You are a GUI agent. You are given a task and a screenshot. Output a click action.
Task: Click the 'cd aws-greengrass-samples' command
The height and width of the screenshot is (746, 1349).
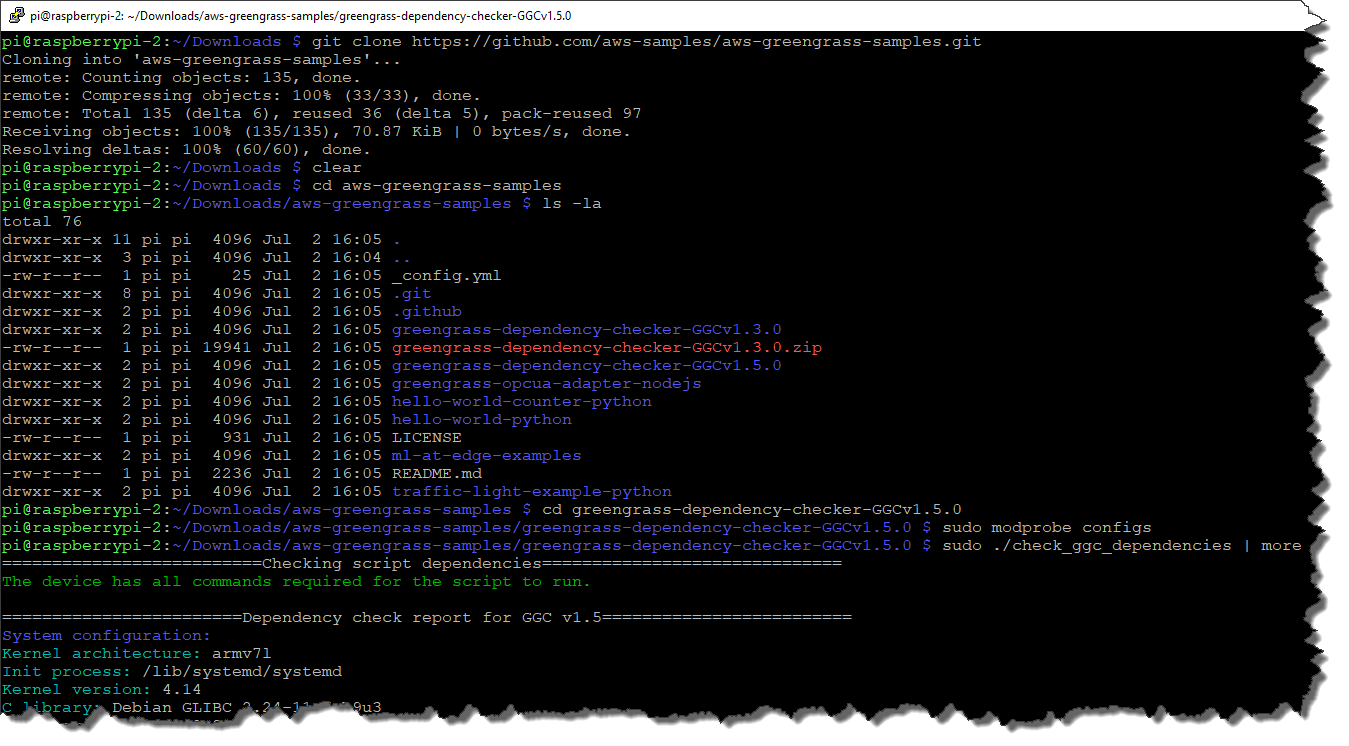[x=437, y=186]
